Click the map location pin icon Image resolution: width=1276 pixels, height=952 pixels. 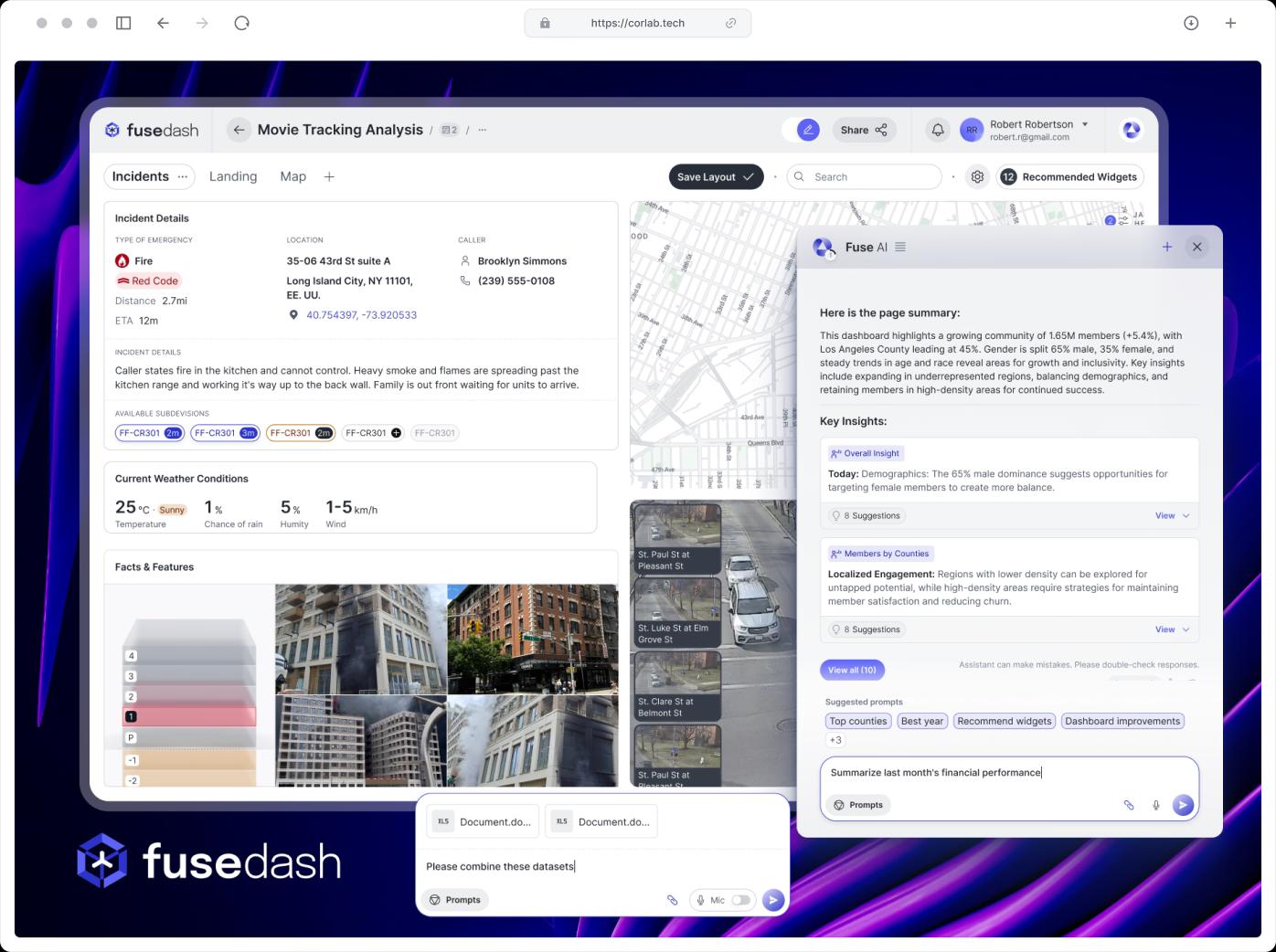pos(293,314)
